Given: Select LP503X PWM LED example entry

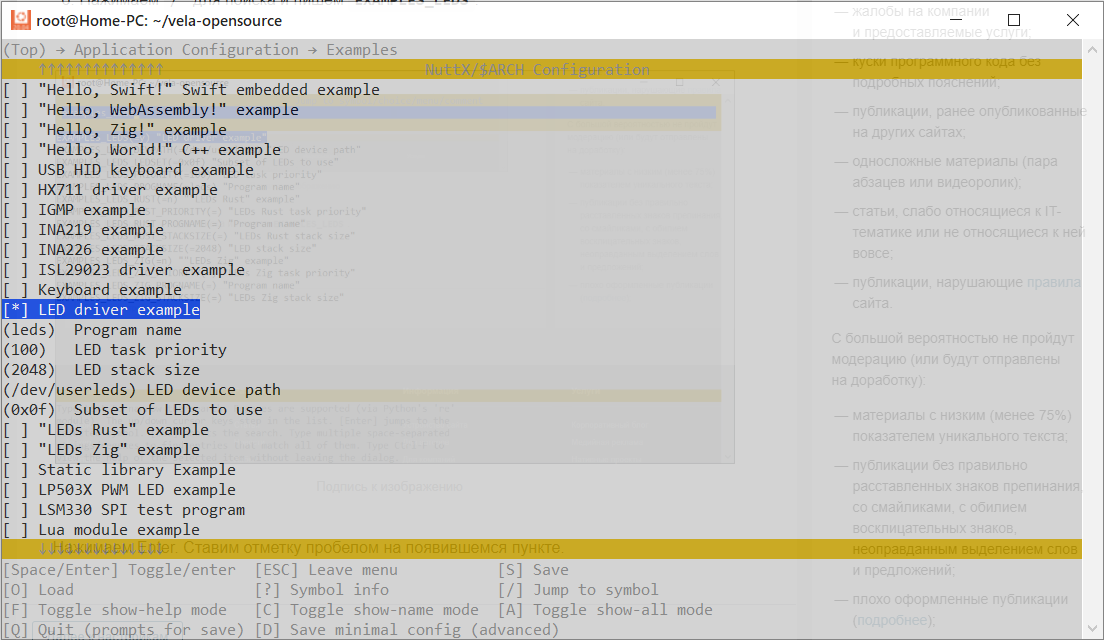Looking at the screenshot, I should tap(119, 490).
